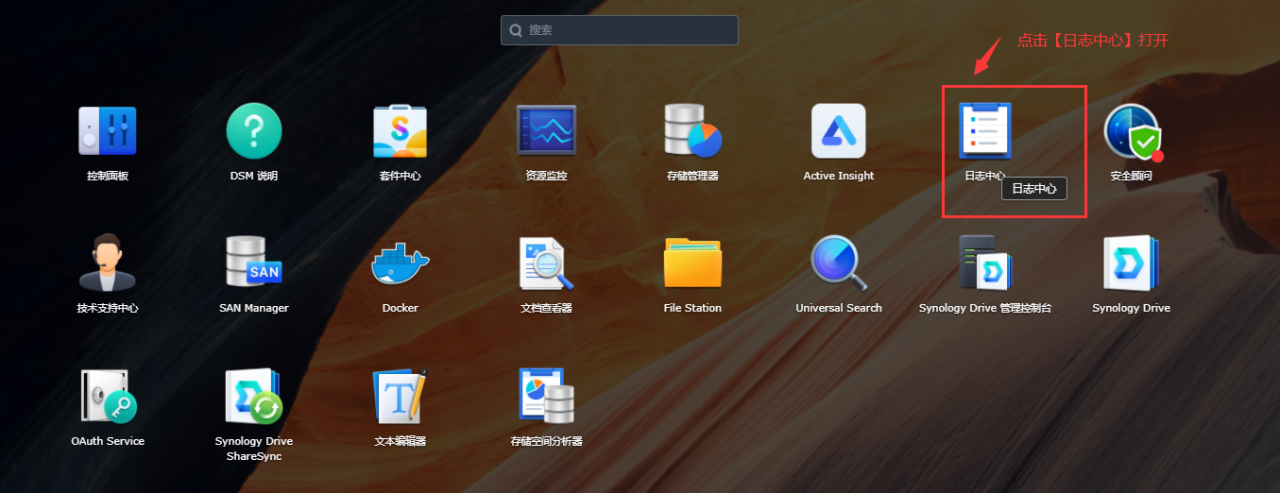Open OAuth Service app
Screen dimensions: 1280x493
pos(107,396)
